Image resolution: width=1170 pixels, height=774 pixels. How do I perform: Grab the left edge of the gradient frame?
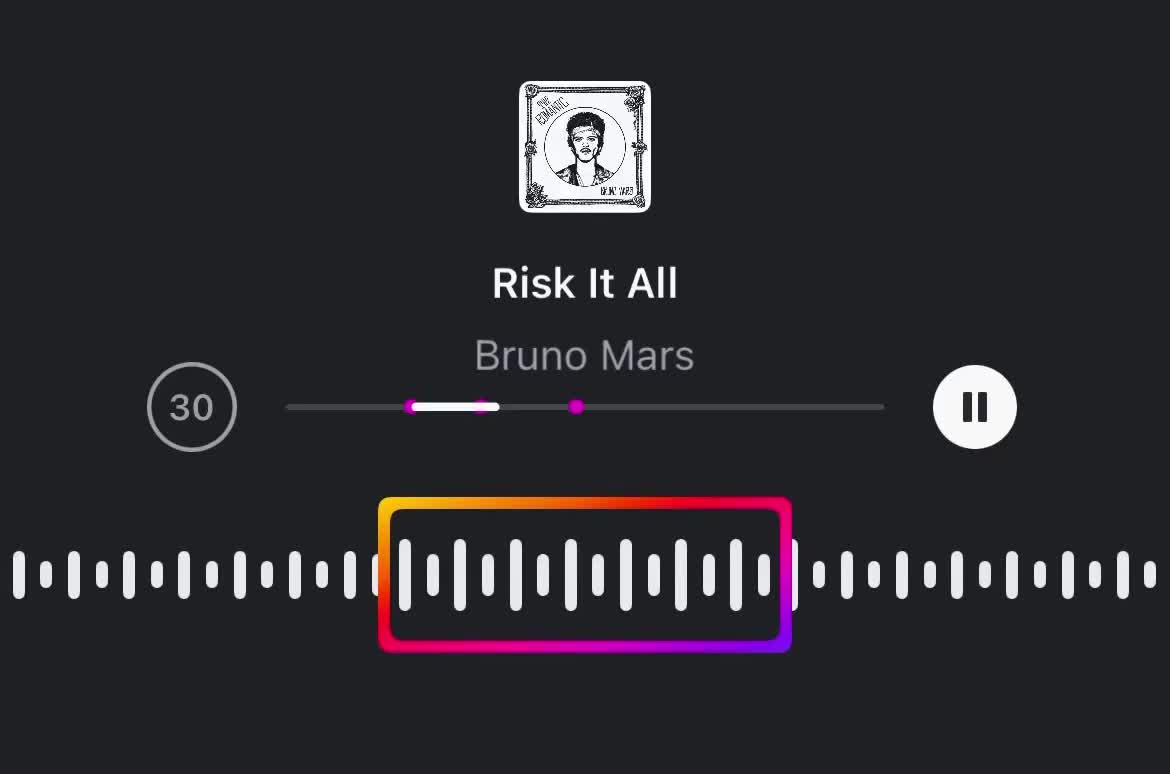(x=385, y=575)
